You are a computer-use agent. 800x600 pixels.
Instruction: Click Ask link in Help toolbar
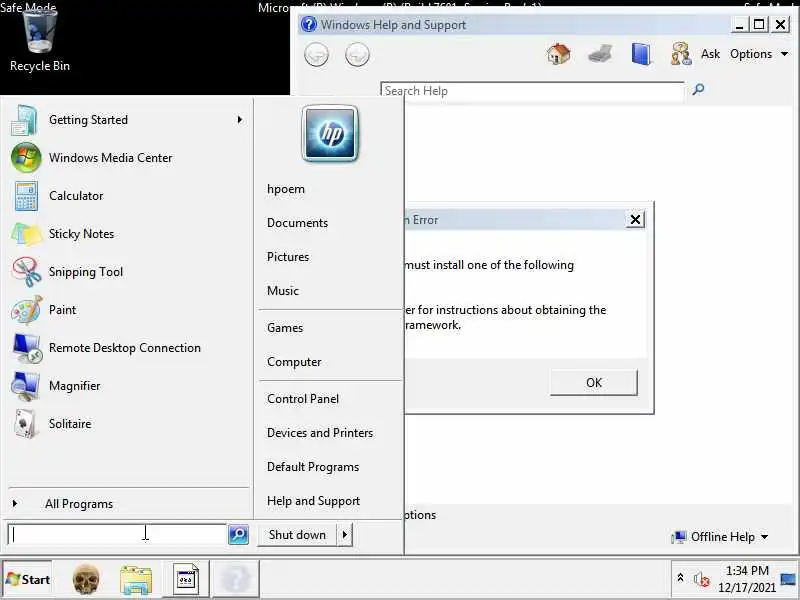(x=710, y=54)
